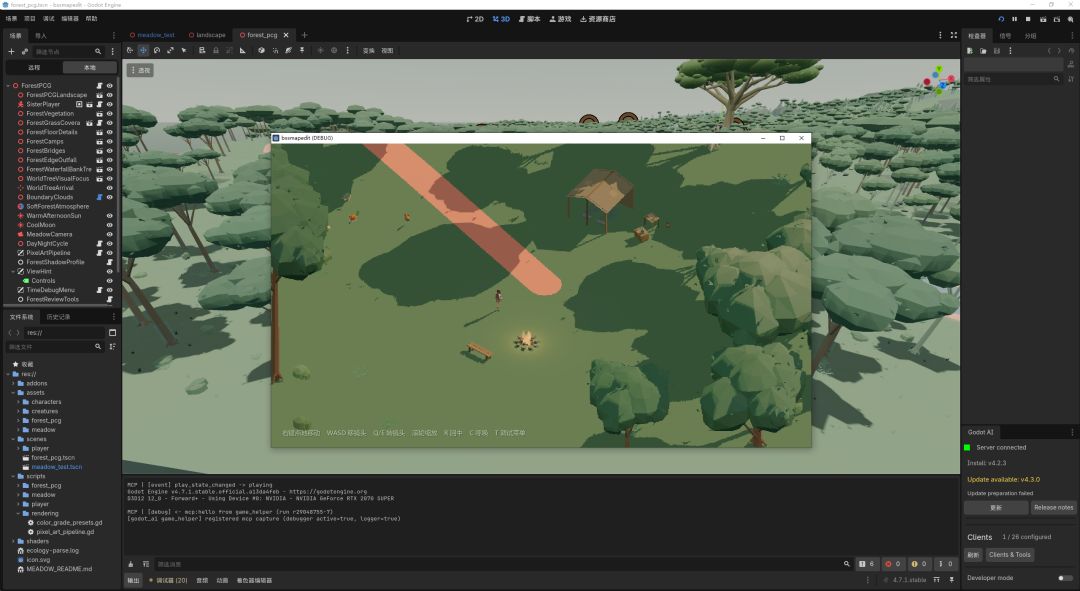Click the filter nodes search field
Screen dimensions: 1080x591
click(x=68, y=52)
